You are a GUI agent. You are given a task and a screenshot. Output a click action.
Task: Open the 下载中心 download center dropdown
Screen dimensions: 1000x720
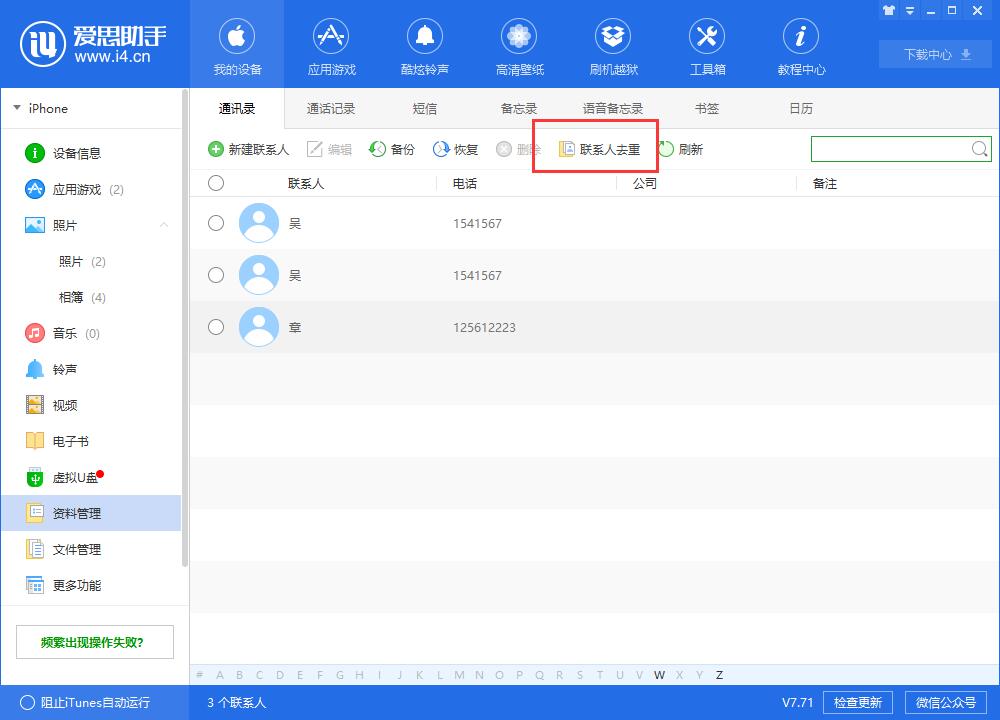pyautogui.click(x=933, y=55)
